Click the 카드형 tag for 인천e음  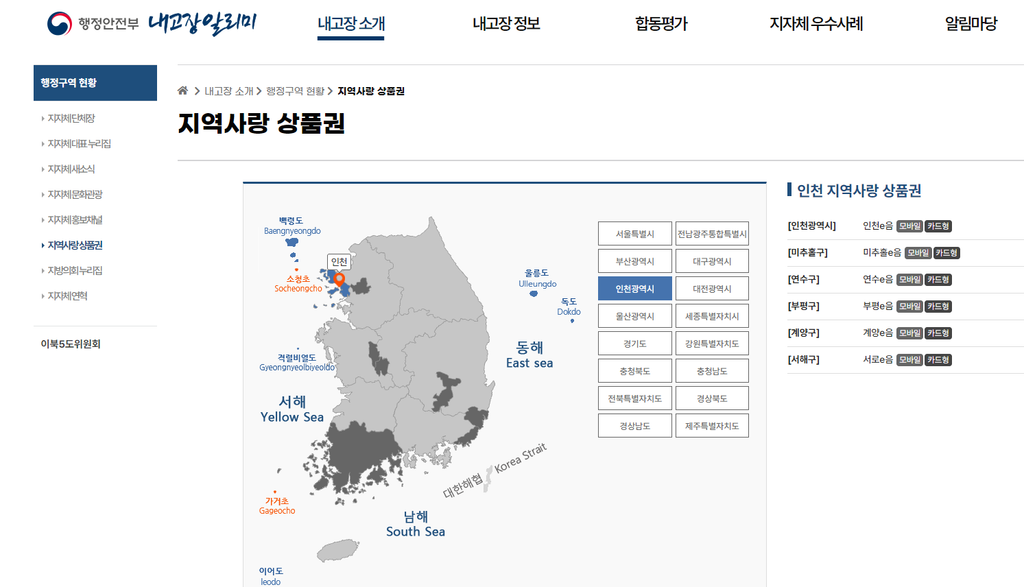(938, 226)
